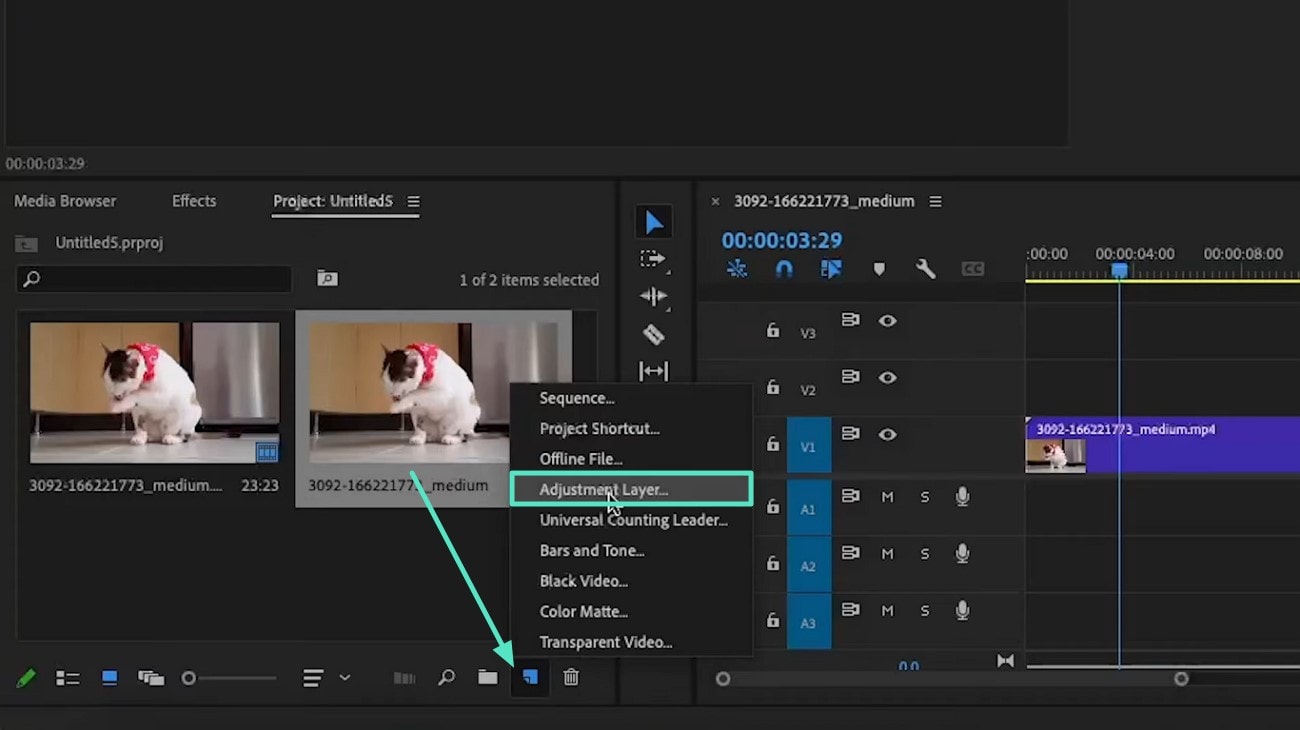Toggle Snap in the timeline
1300x730 pixels.
pyautogui.click(x=783, y=268)
